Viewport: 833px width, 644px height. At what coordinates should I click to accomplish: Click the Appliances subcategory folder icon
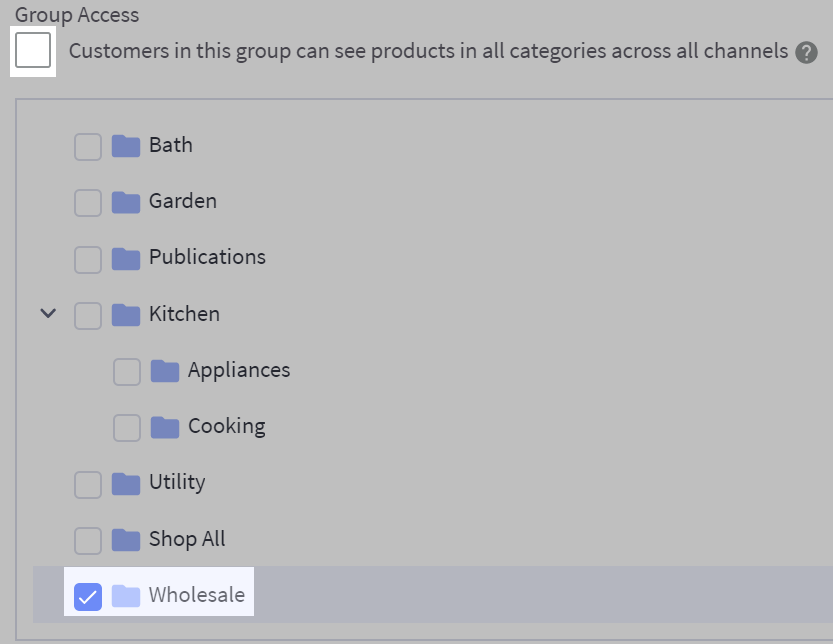[164, 370]
